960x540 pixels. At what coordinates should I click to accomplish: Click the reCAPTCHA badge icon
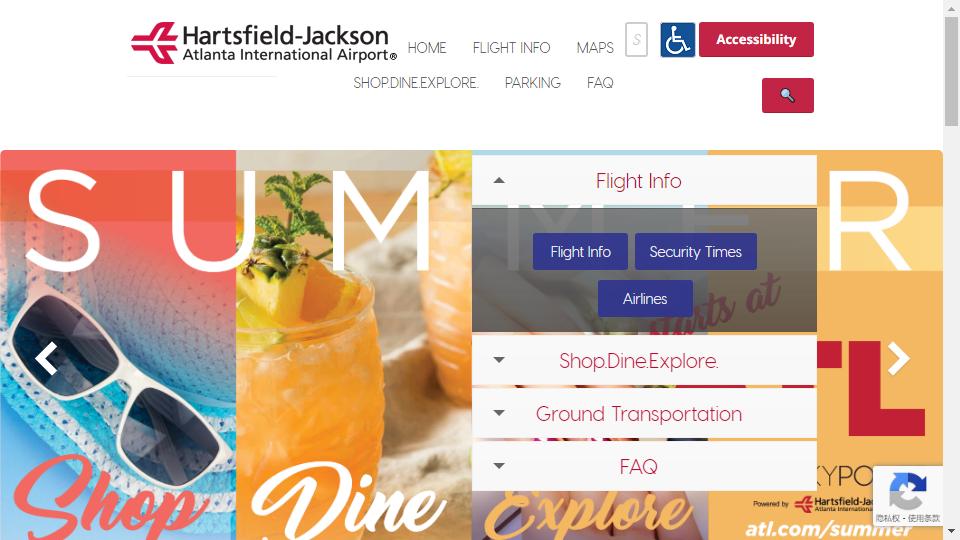[x=907, y=490]
